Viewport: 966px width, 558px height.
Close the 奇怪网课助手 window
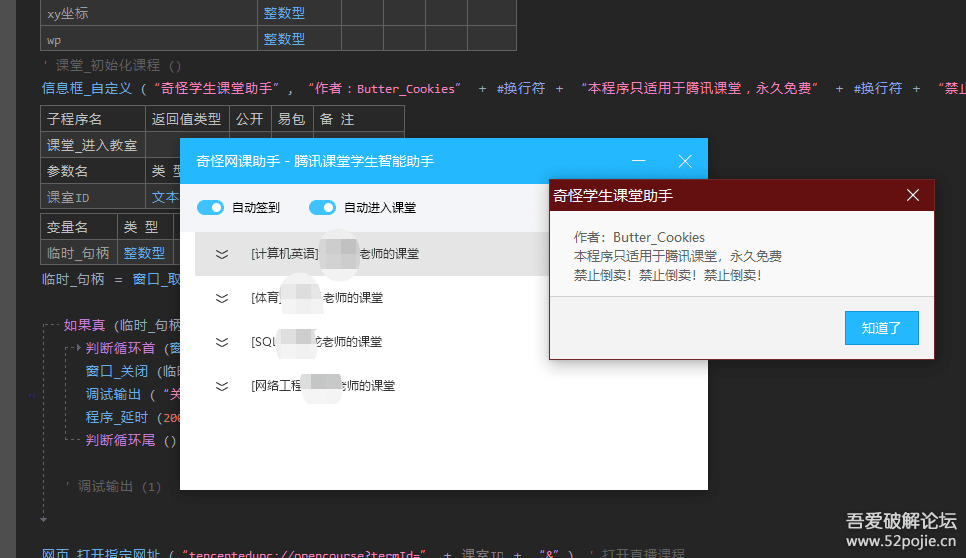[685, 161]
